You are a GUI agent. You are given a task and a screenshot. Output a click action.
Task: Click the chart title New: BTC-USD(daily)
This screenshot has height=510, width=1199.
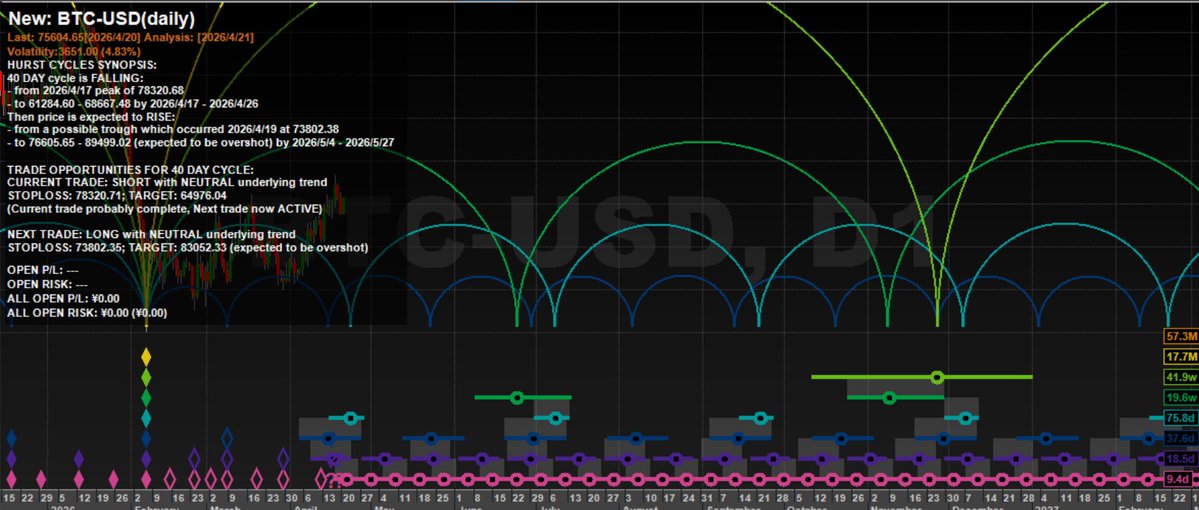tap(102, 19)
